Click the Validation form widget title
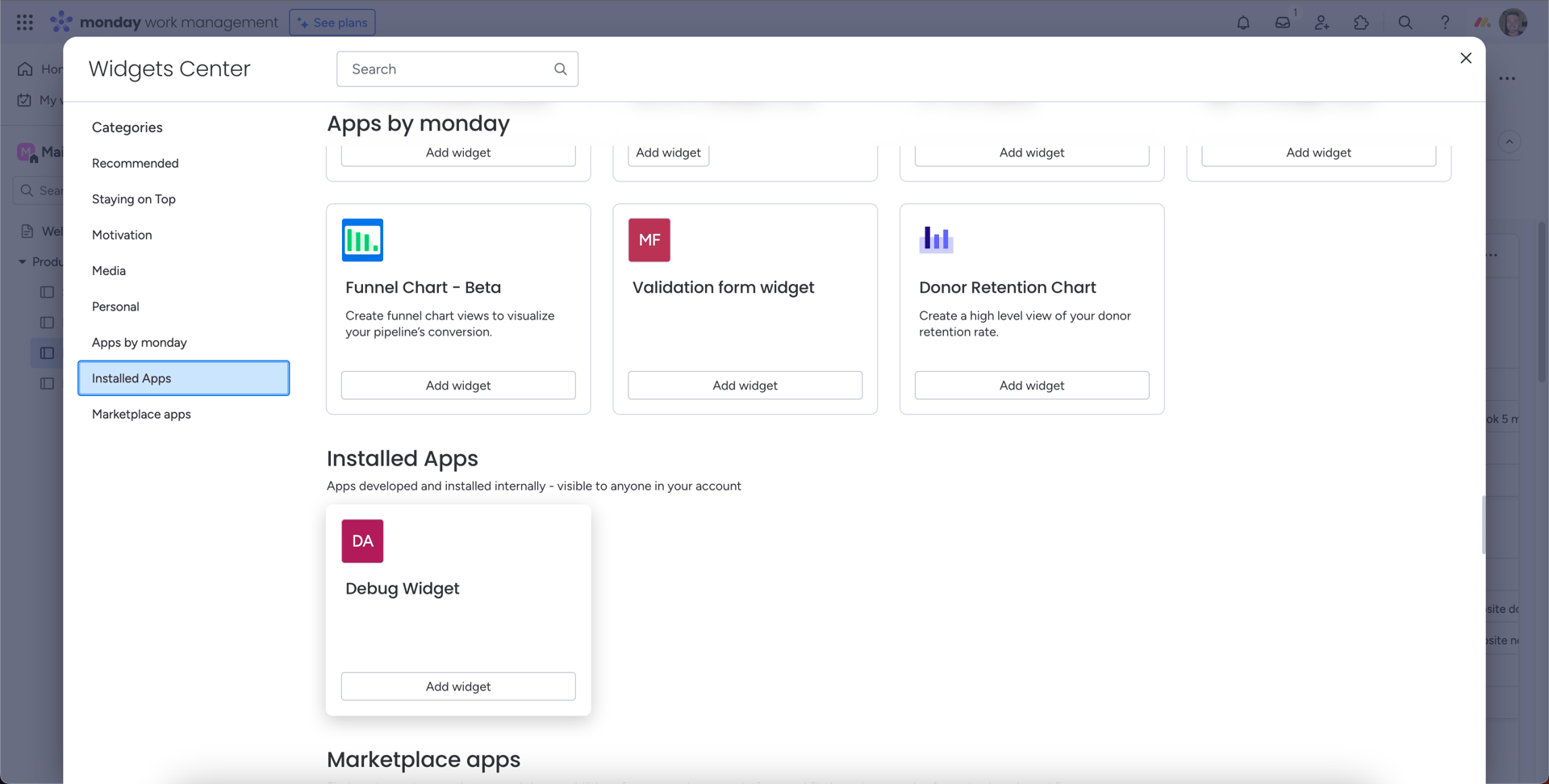Viewport: 1549px width, 784px height. click(724, 288)
